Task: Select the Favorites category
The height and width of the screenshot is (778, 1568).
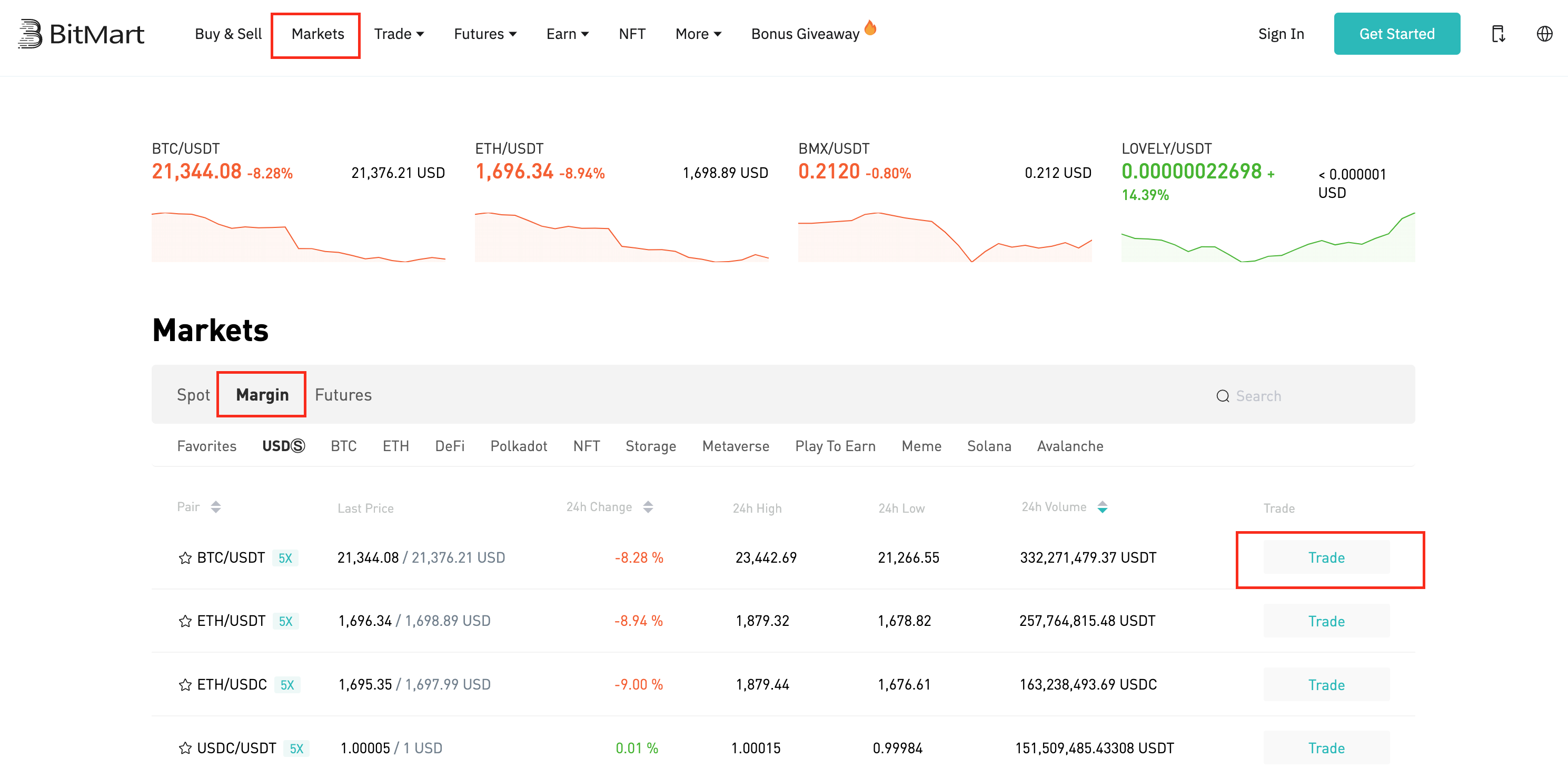Action: [206, 446]
